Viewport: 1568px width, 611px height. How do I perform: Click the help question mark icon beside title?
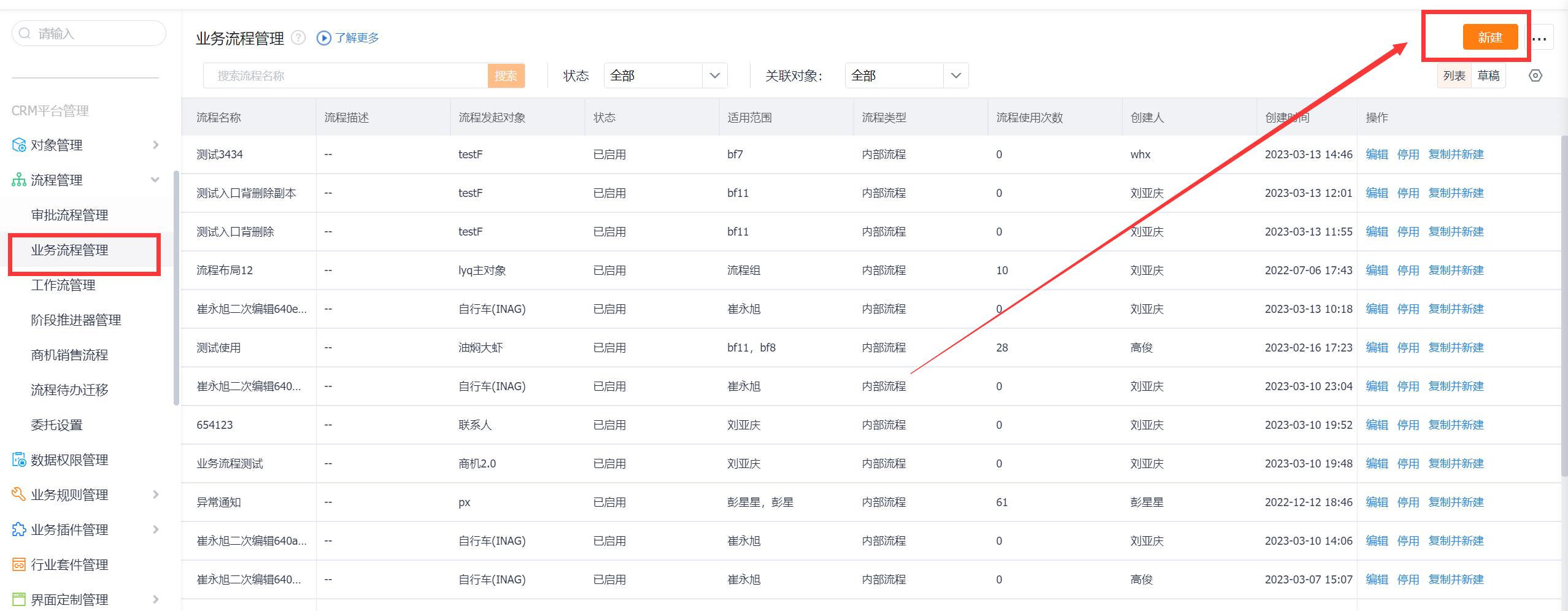point(298,38)
